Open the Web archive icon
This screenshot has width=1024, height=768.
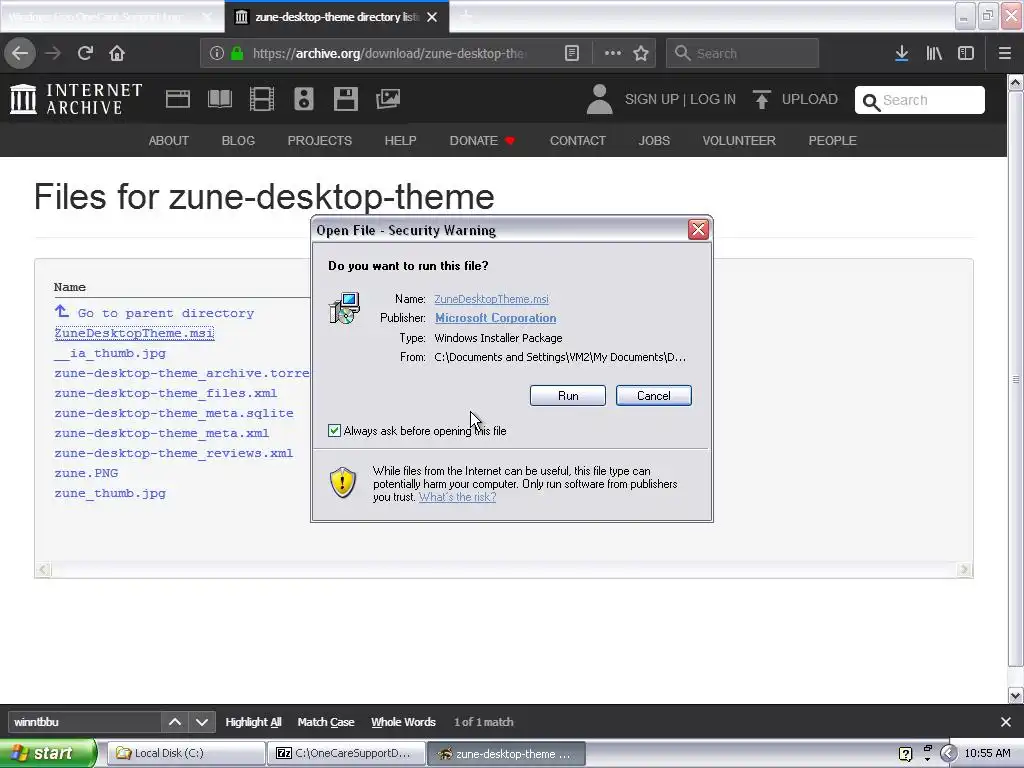(x=178, y=99)
